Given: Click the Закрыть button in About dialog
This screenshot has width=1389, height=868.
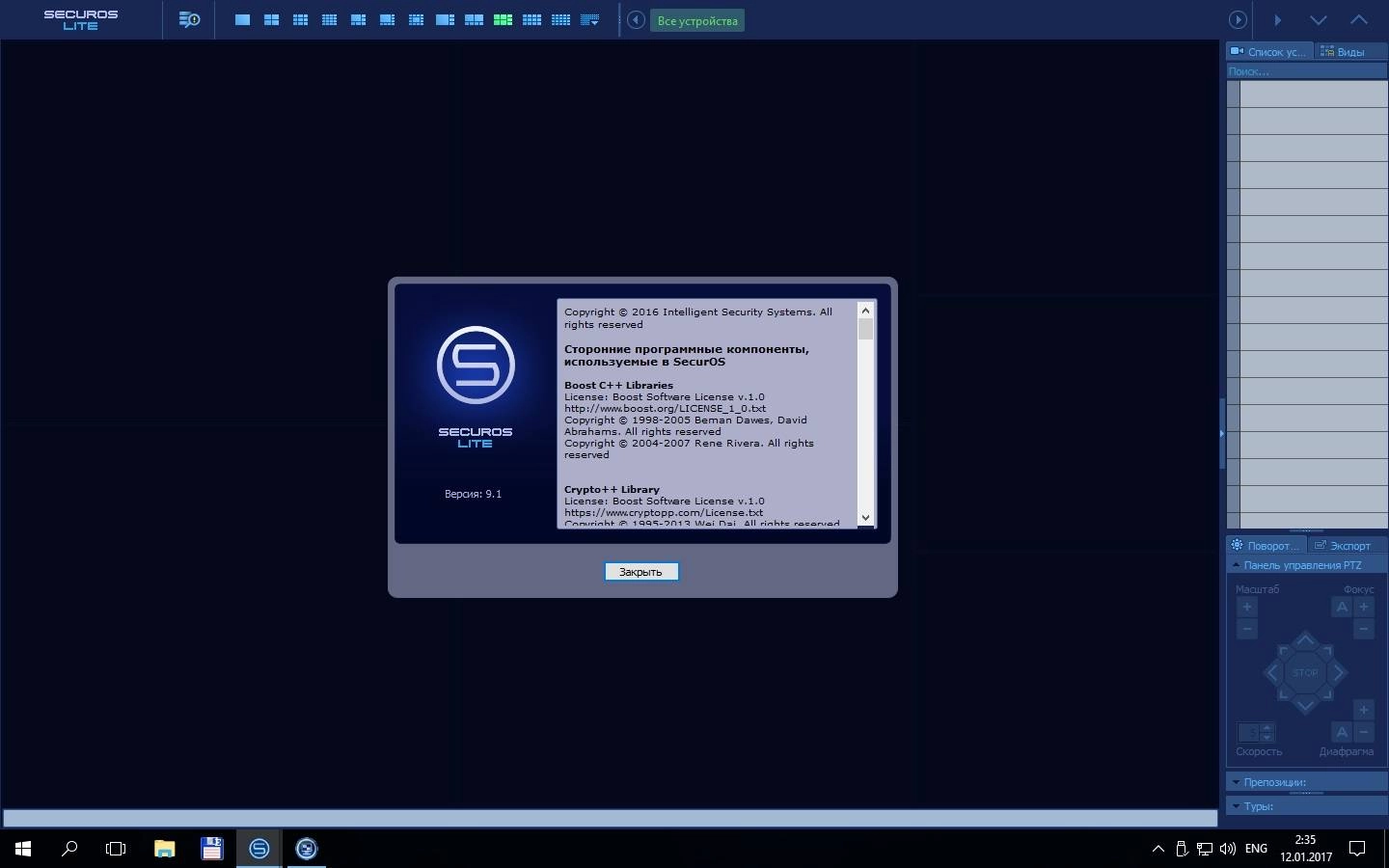Looking at the screenshot, I should pos(641,572).
